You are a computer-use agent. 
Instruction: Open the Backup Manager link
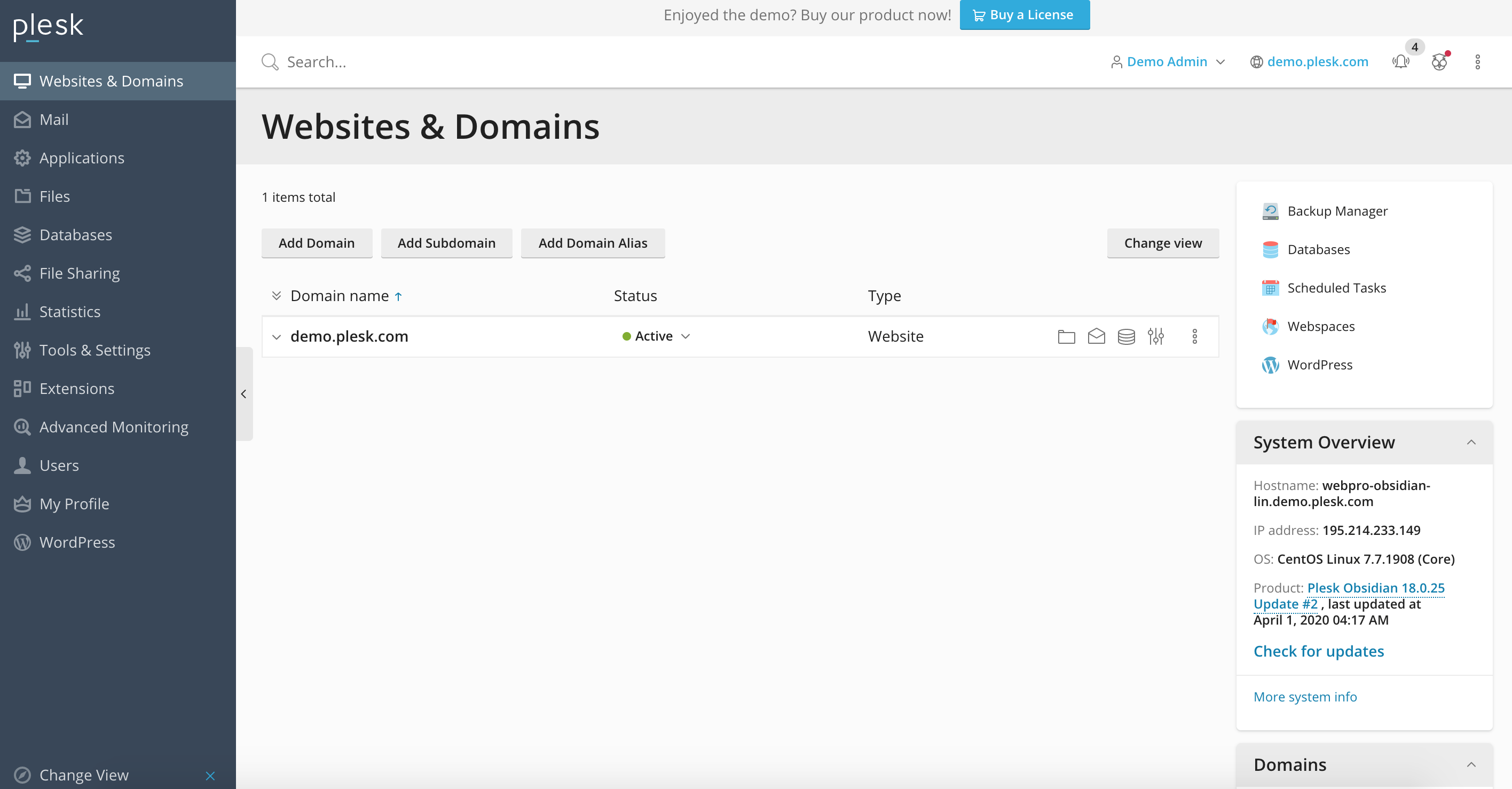pyautogui.click(x=1337, y=211)
